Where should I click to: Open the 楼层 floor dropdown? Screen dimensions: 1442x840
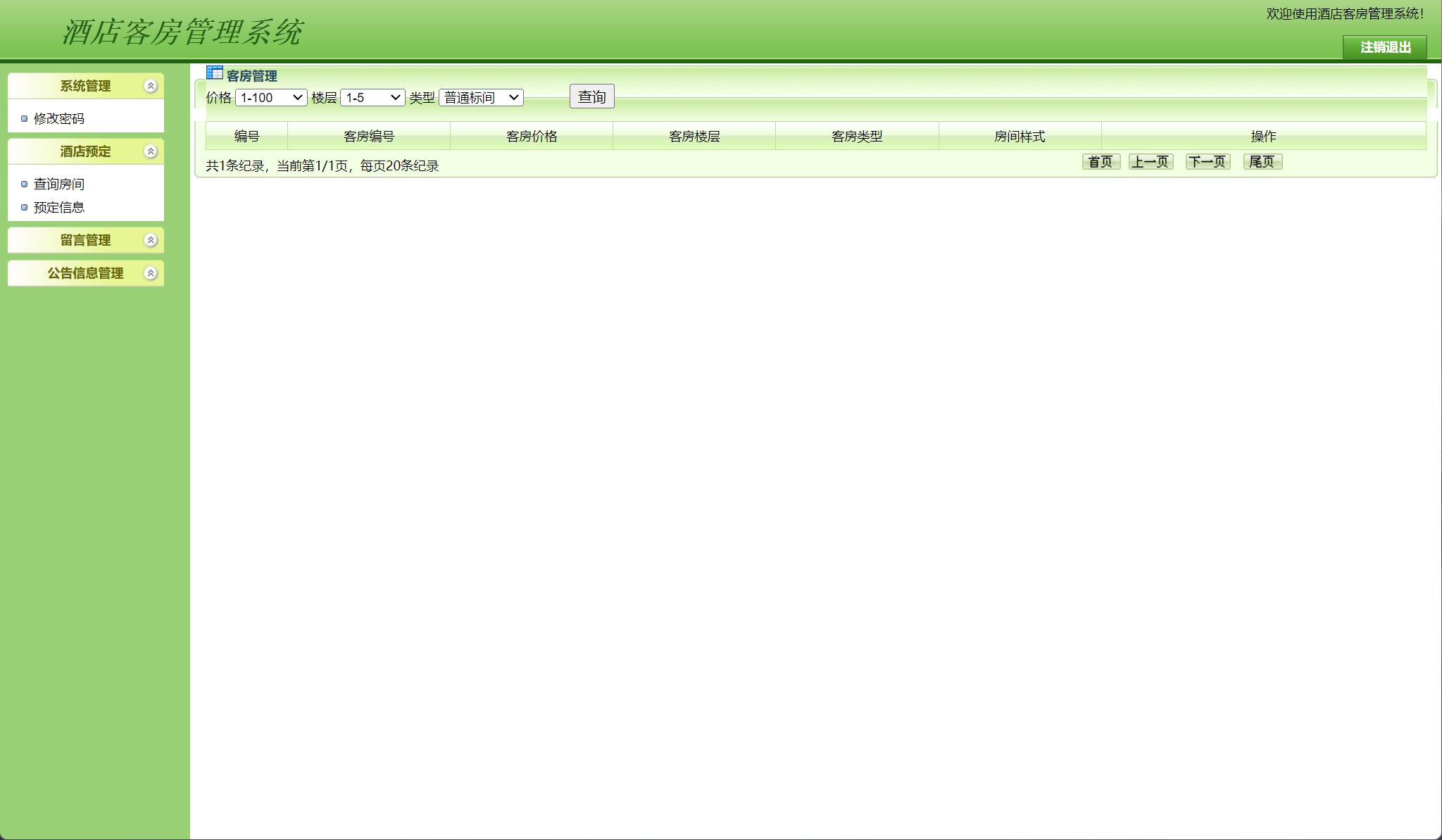[x=373, y=98]
